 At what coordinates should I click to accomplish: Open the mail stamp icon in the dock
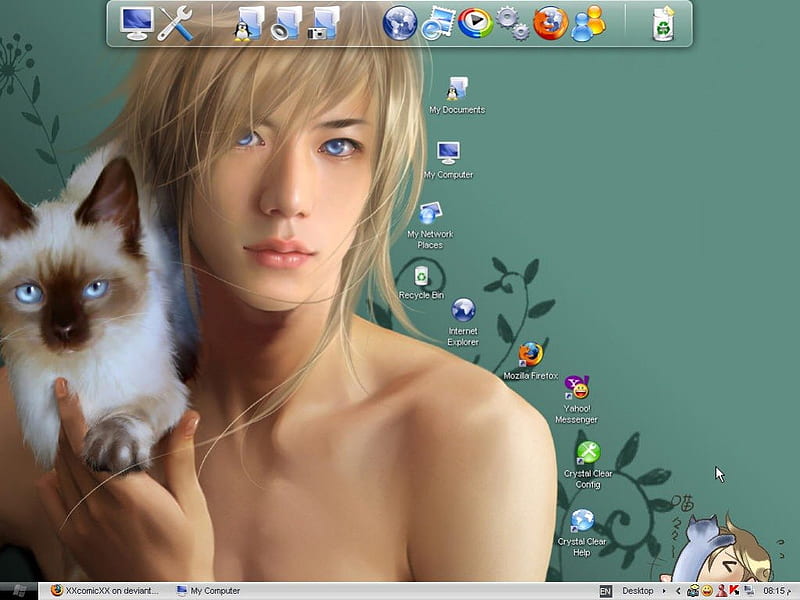[438, 23]
